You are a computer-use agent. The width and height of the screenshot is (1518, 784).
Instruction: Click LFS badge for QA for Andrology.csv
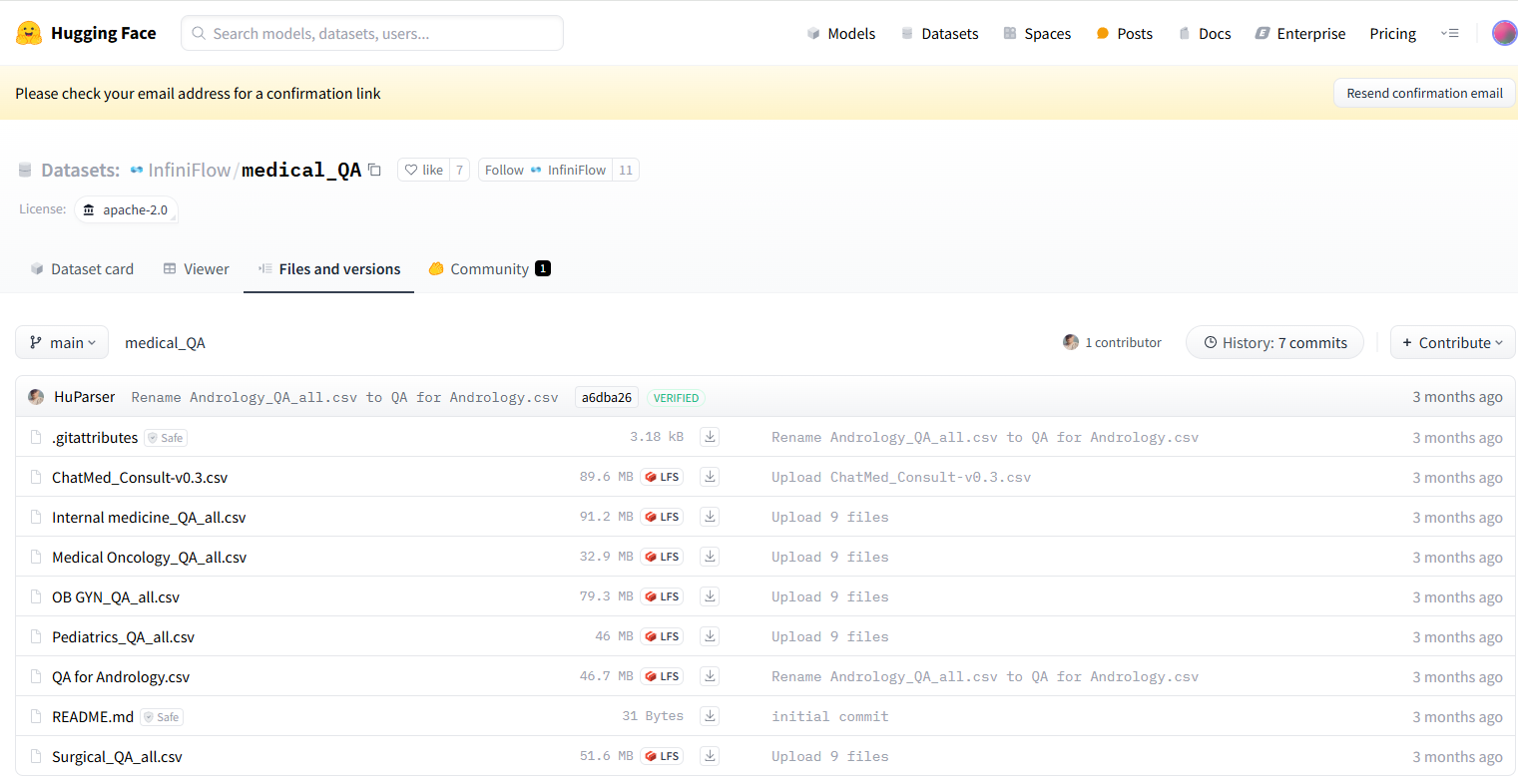click(662, 676)
